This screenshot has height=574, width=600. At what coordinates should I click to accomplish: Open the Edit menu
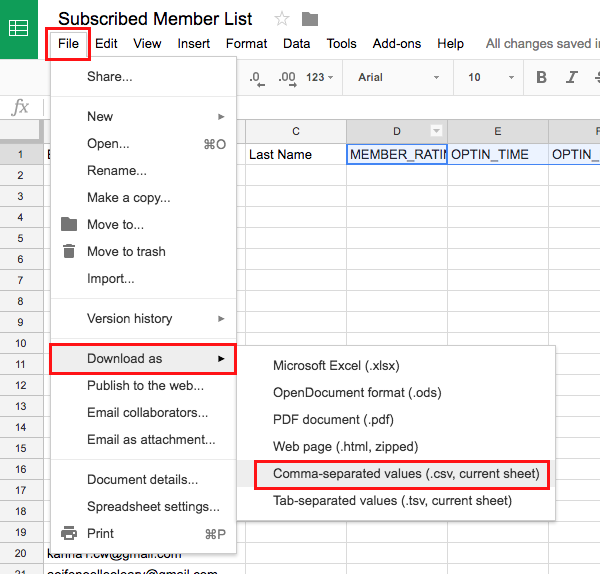pyautogui.click(x=106, y=44)
